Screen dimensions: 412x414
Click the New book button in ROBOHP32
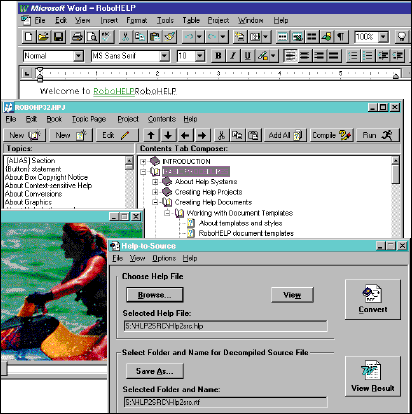coord(25,135)
